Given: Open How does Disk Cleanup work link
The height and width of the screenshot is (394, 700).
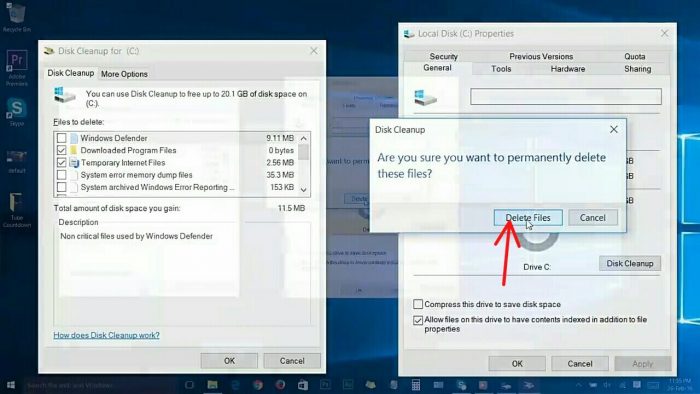Looking at the screenshot, I should [106, 335].
